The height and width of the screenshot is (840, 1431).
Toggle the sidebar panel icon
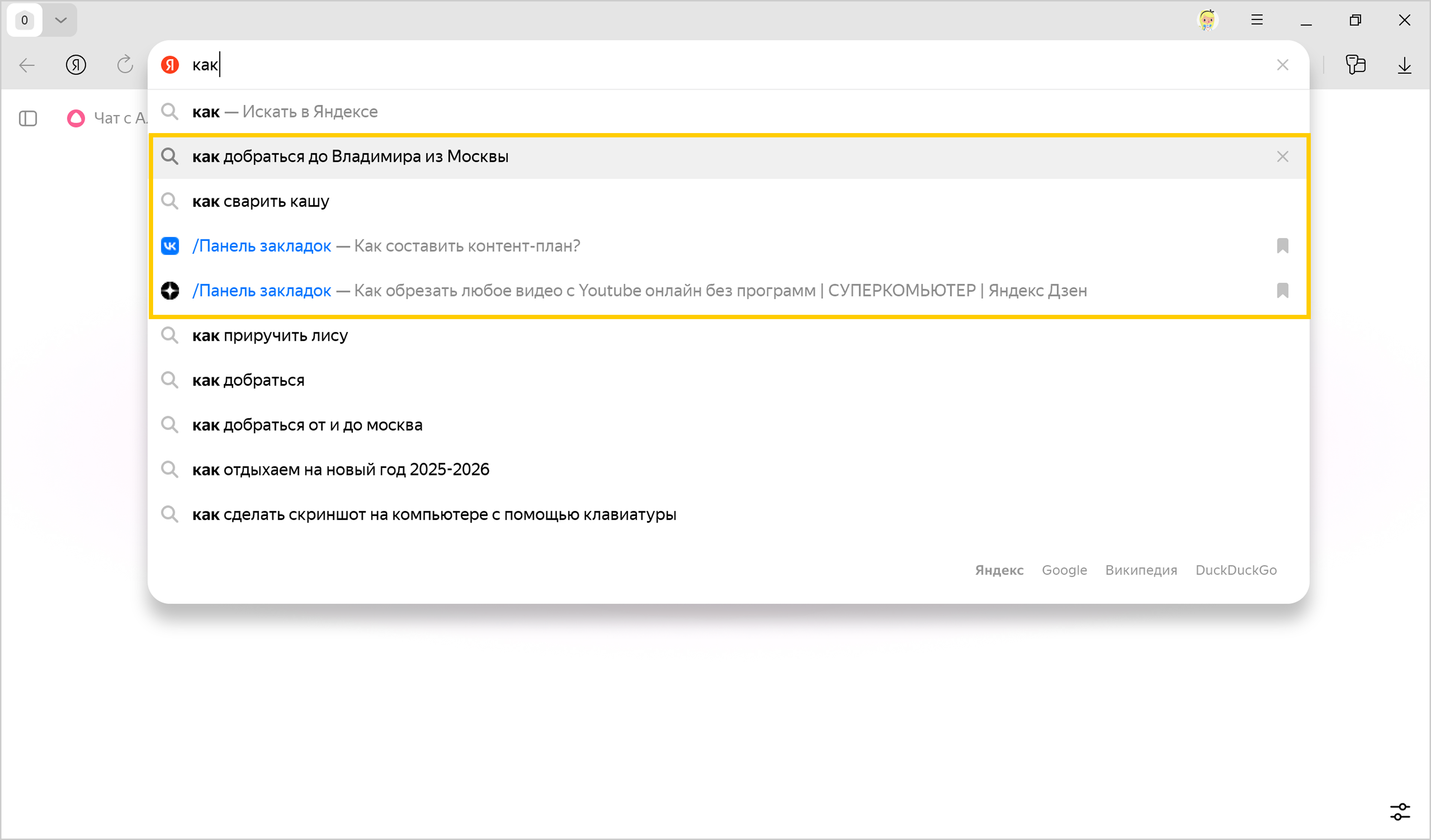coord(28,118)
